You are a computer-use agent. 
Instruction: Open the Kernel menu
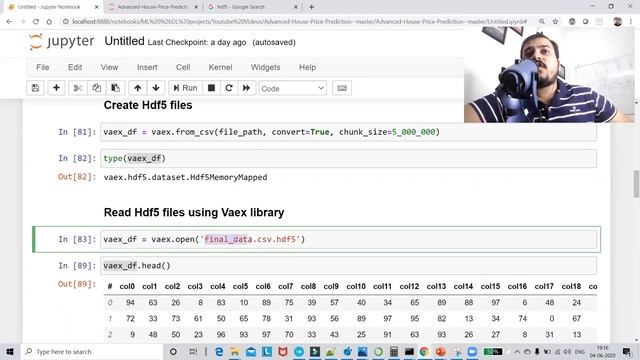pyautogui.click(x=220, y=67)
